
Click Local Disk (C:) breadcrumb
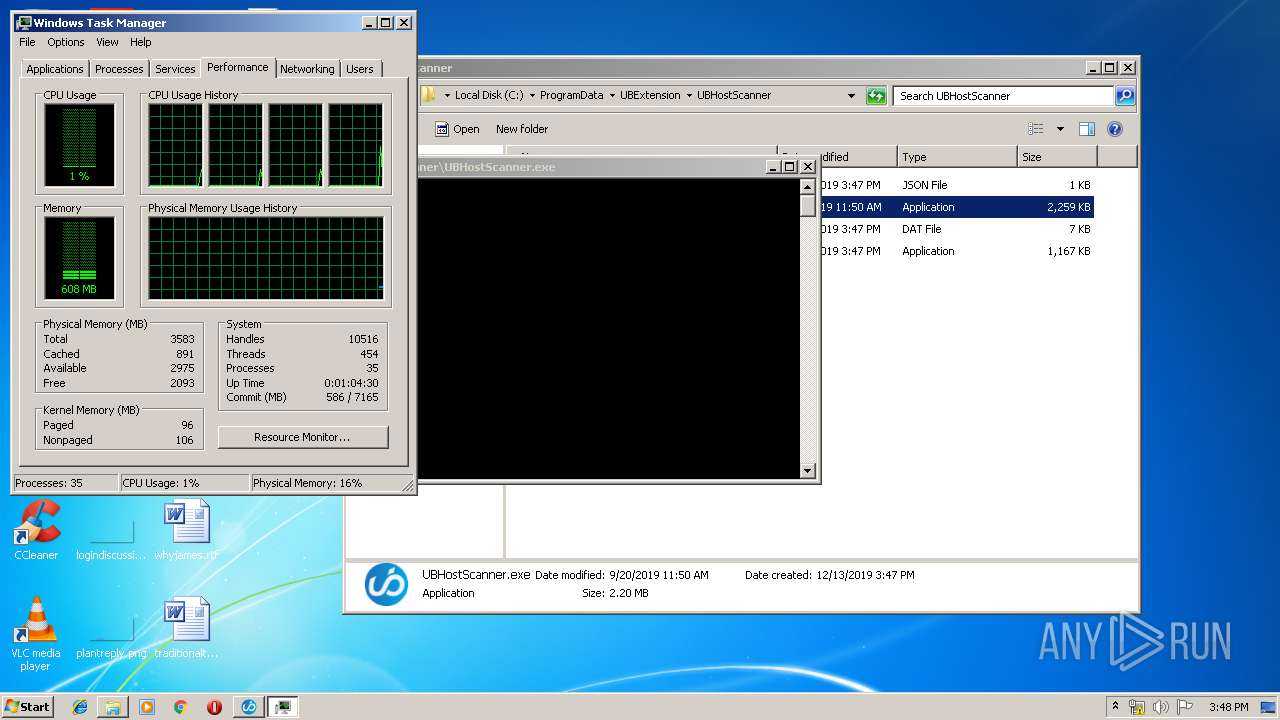point(489,96)
